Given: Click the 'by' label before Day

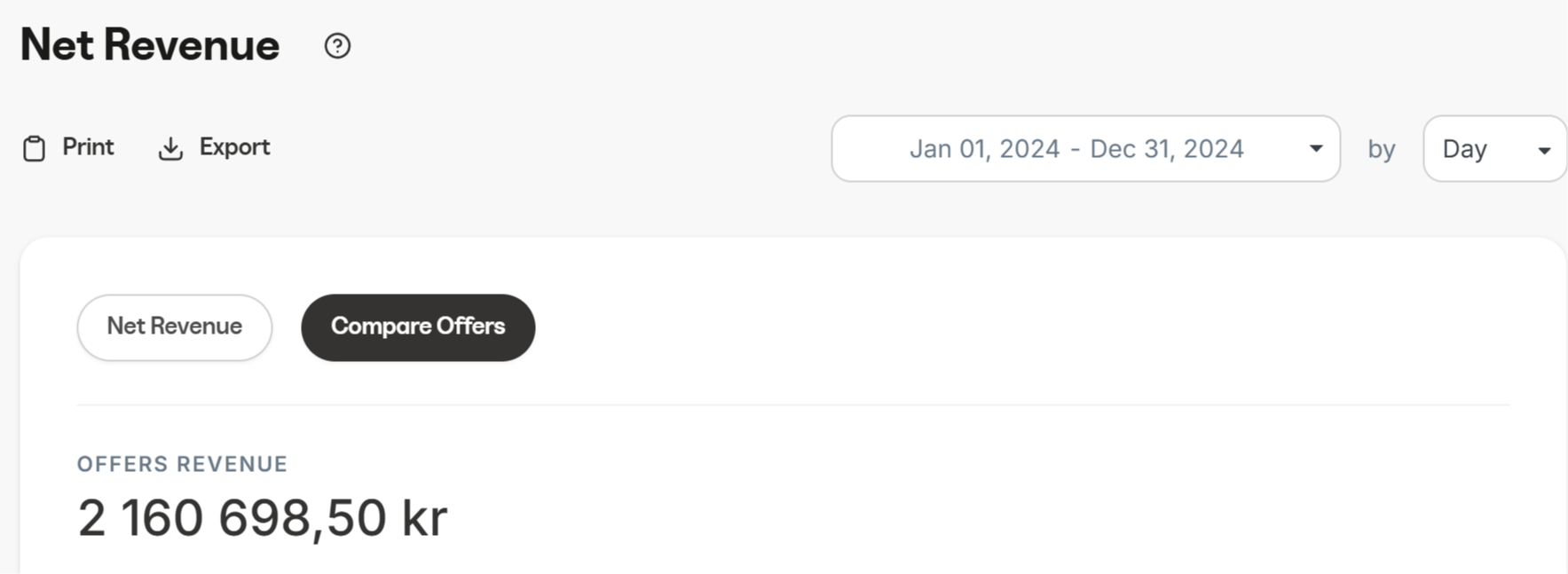Looking at the screenshot, I should click(1381, 149).
